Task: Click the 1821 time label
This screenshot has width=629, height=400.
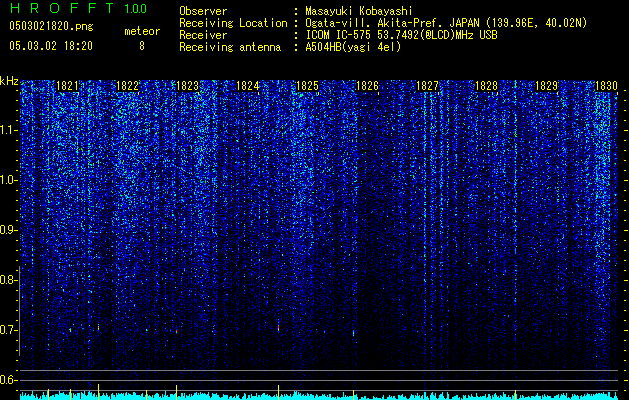Action: [67, 86]
